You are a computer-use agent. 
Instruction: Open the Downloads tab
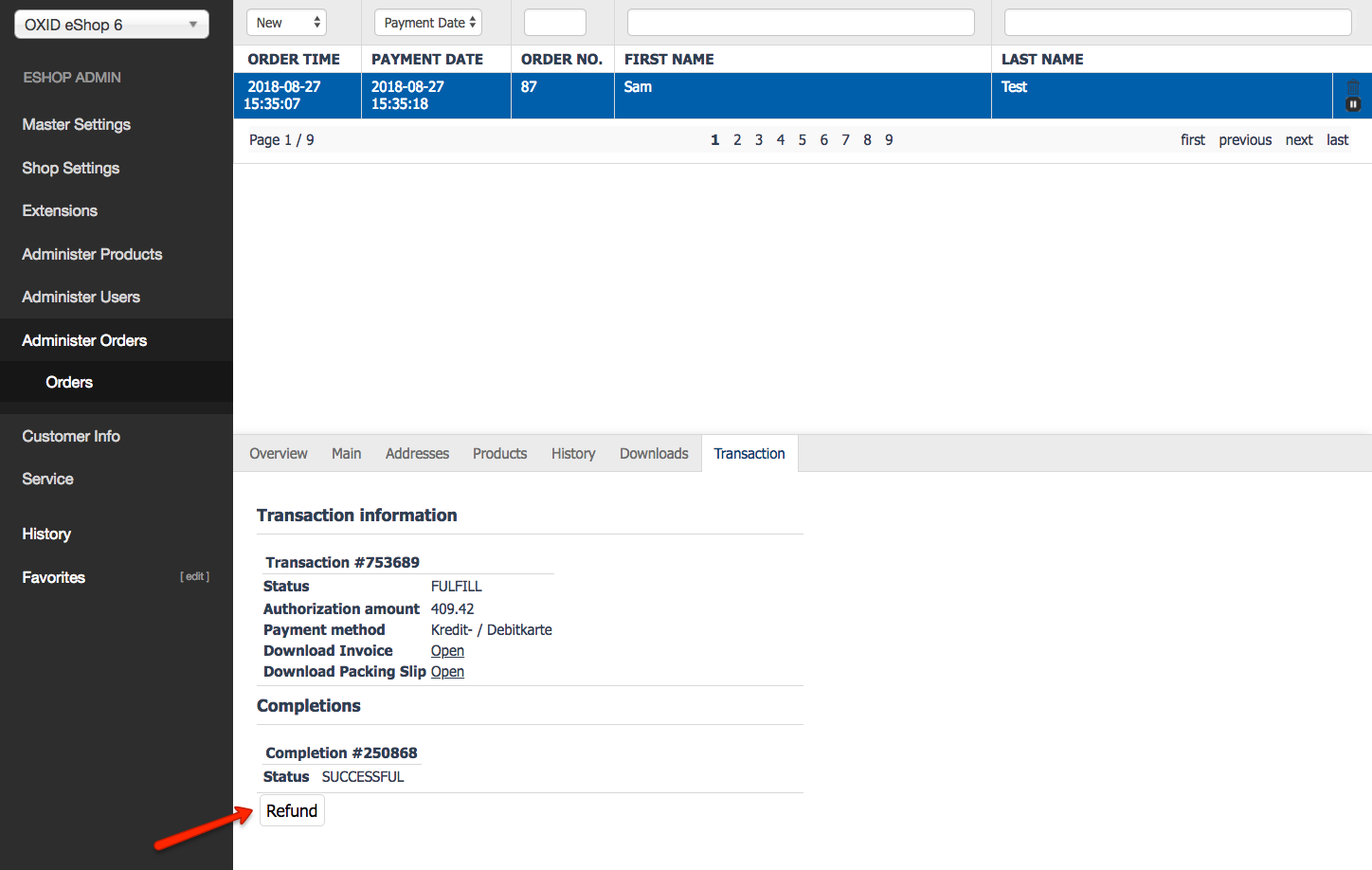[653, 453]
